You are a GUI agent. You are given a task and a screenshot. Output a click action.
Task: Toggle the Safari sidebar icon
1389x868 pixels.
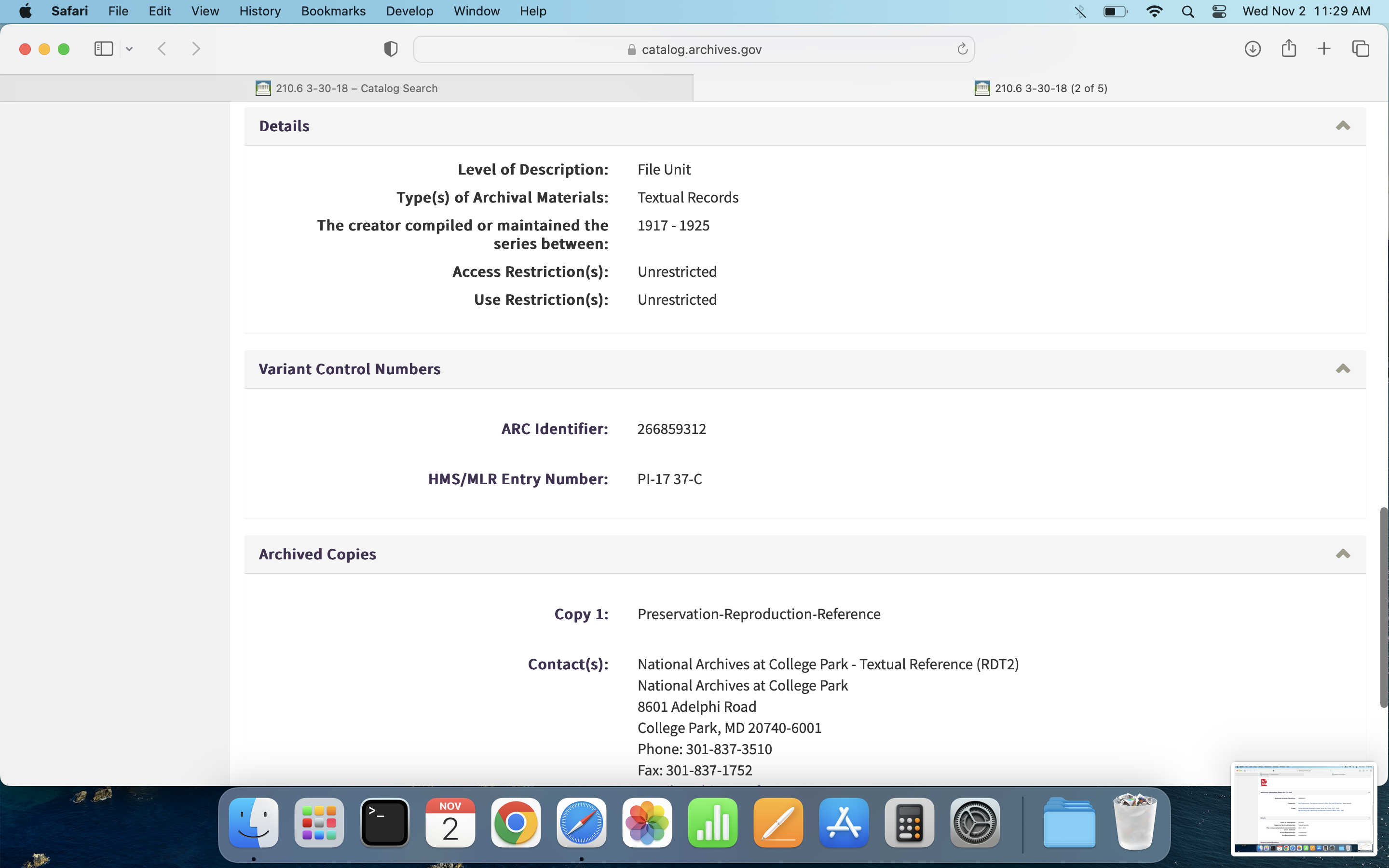pyautogui.click(x=103, y=49)
